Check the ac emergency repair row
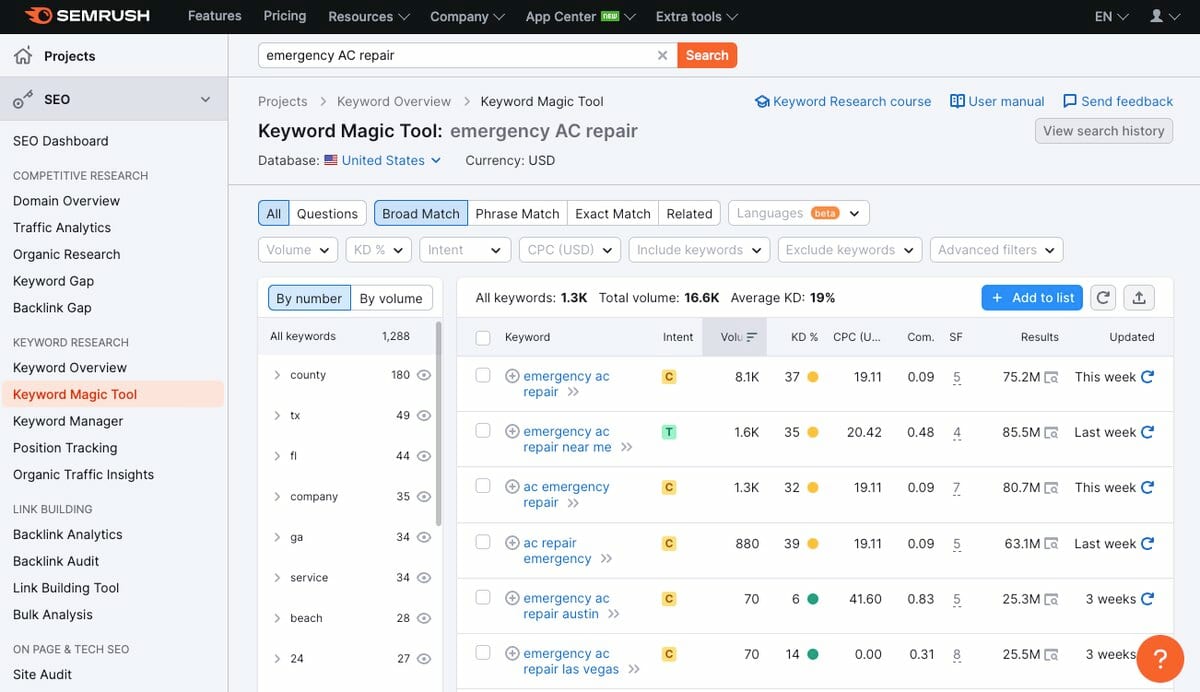 pyautogui.click(x=483, y=486)
